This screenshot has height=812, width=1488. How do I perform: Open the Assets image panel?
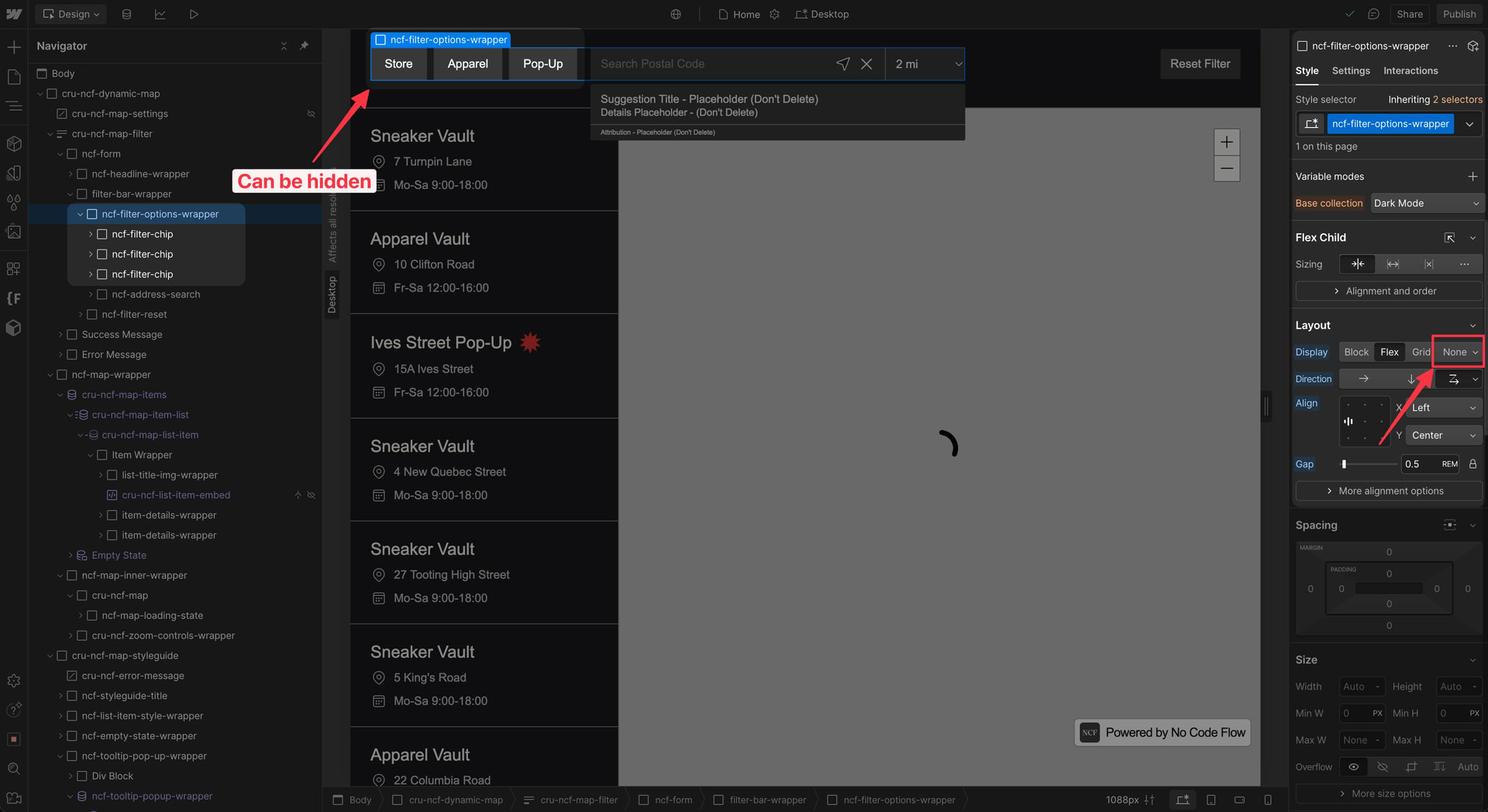14,232
